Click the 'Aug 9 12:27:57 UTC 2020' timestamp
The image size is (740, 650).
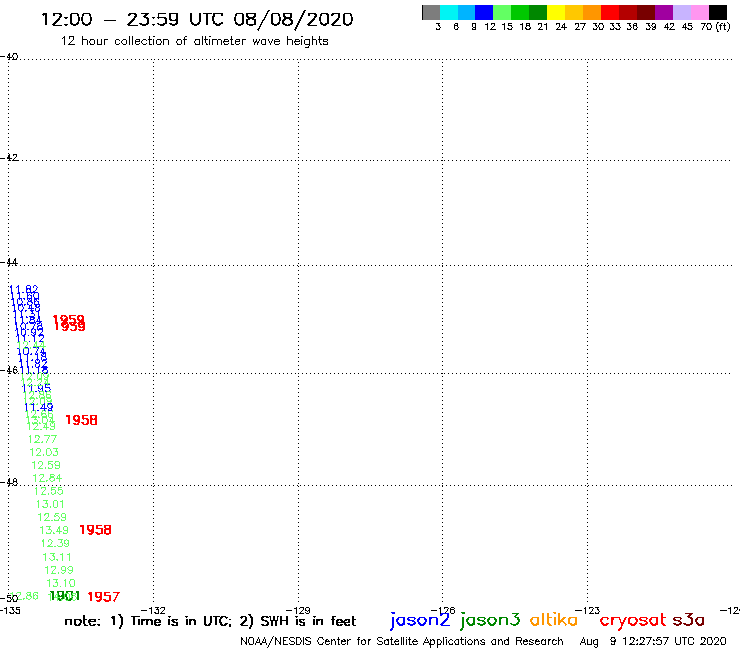(x=653, y=642)
